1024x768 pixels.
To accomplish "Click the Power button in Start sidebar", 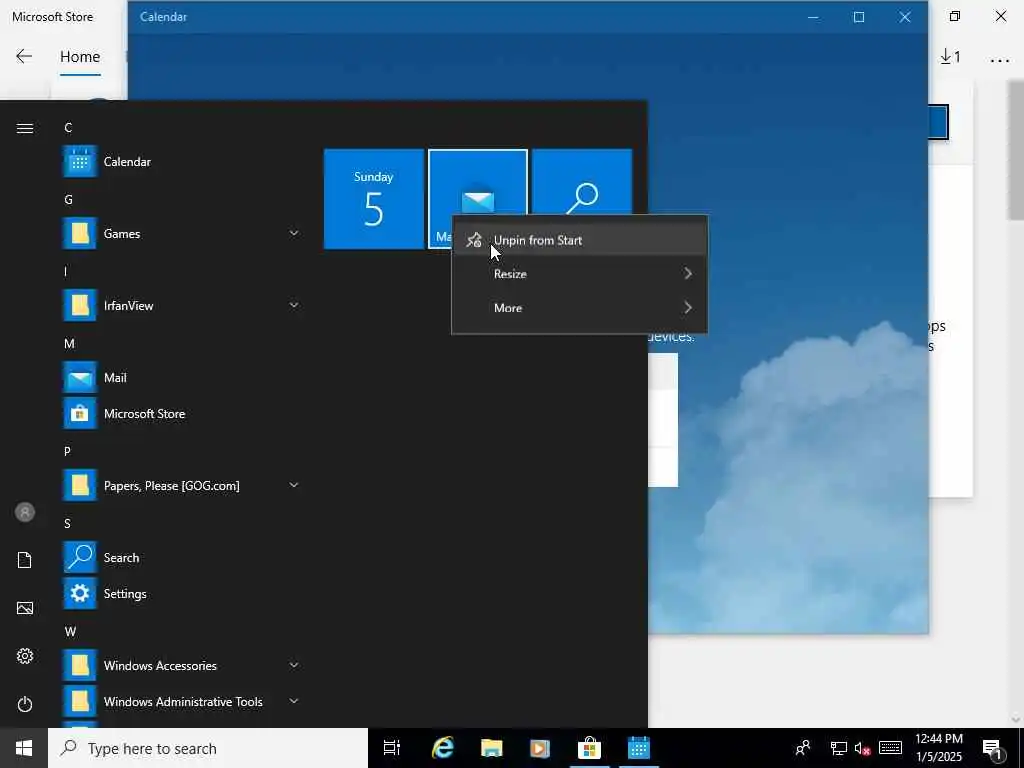I will coord(25,704).
